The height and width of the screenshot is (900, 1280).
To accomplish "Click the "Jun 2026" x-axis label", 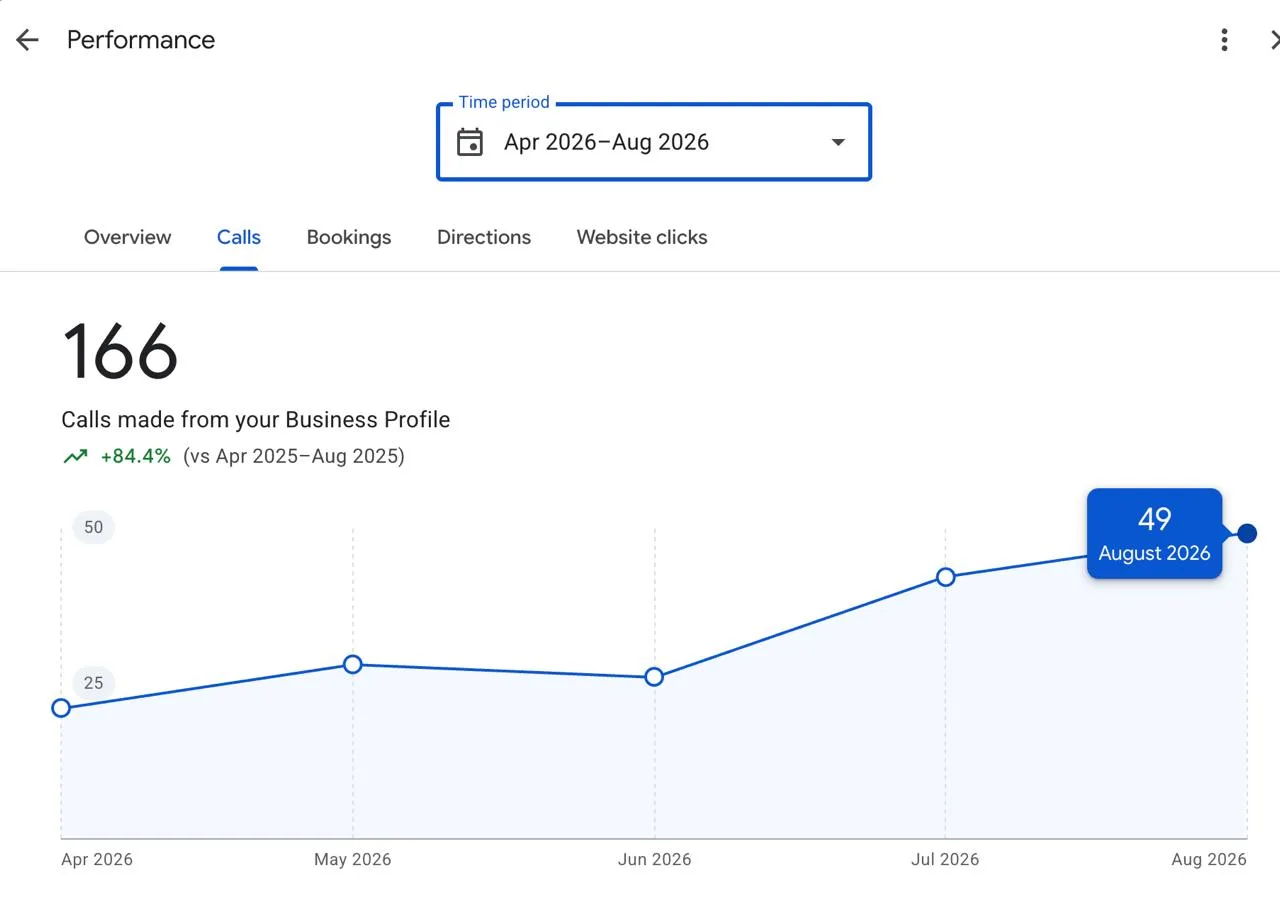I will [x=655, y=860].
